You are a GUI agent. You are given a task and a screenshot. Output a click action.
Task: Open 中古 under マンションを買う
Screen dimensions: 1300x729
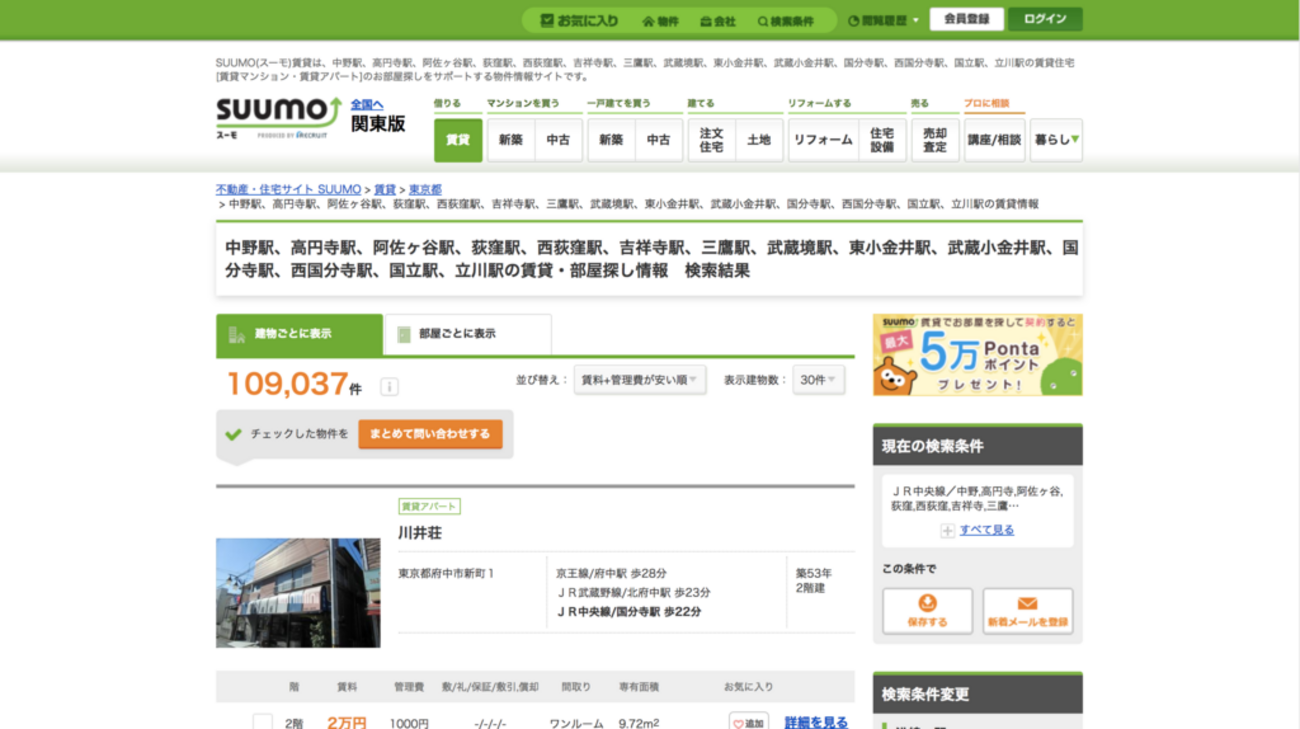tap(558, 140)
